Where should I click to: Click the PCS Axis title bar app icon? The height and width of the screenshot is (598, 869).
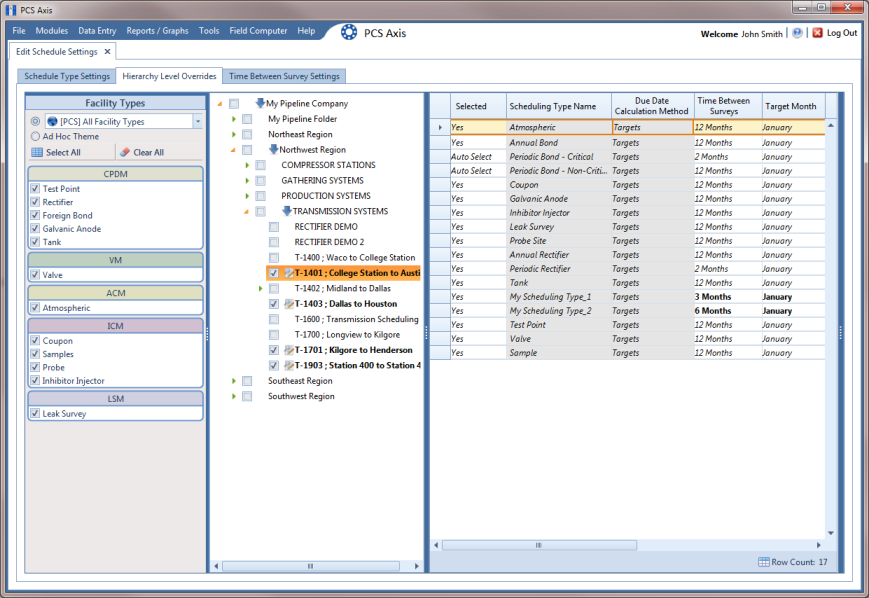click(x=11, y=9)
